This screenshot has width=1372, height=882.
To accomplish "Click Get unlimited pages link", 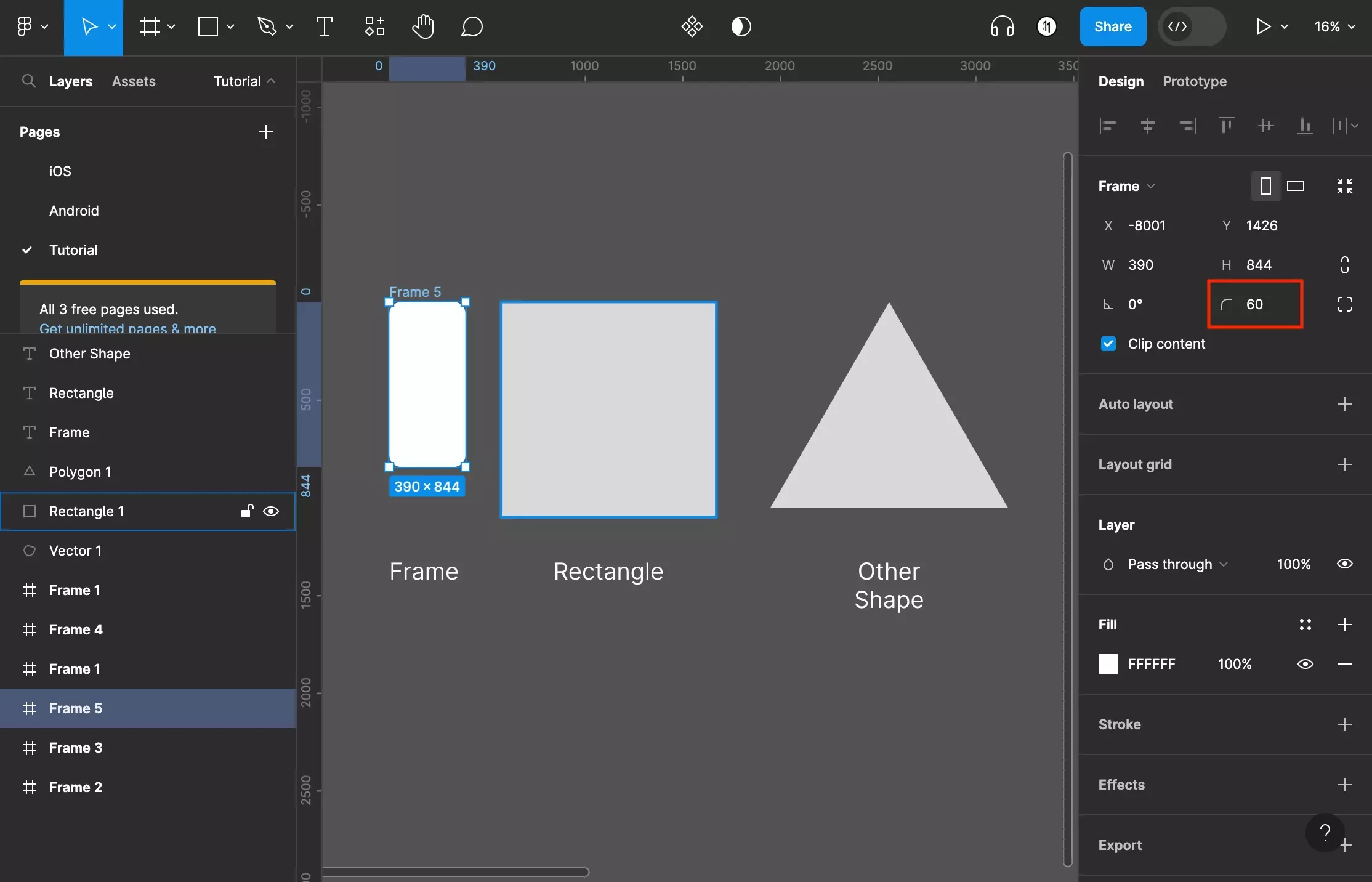I will click(127, 327).
